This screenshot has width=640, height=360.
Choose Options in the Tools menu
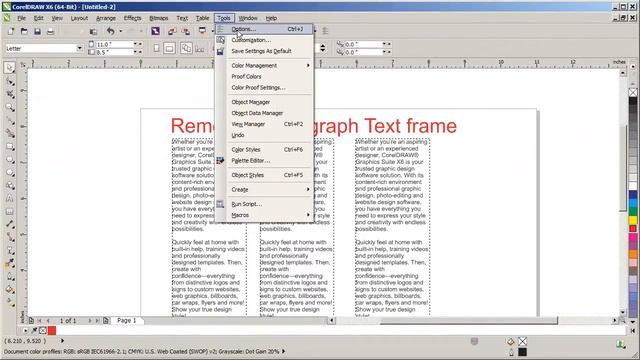click(x=265, y=29)
